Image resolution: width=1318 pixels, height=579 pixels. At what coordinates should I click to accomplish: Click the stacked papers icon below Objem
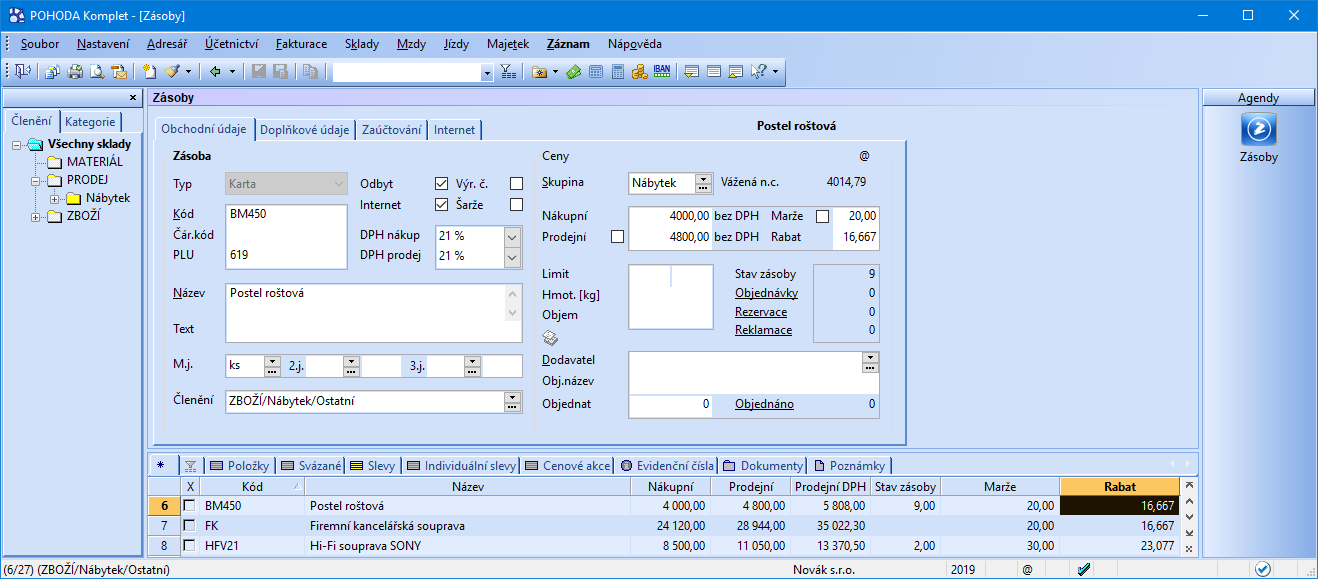pyautogui.click(x=550, y=337)
